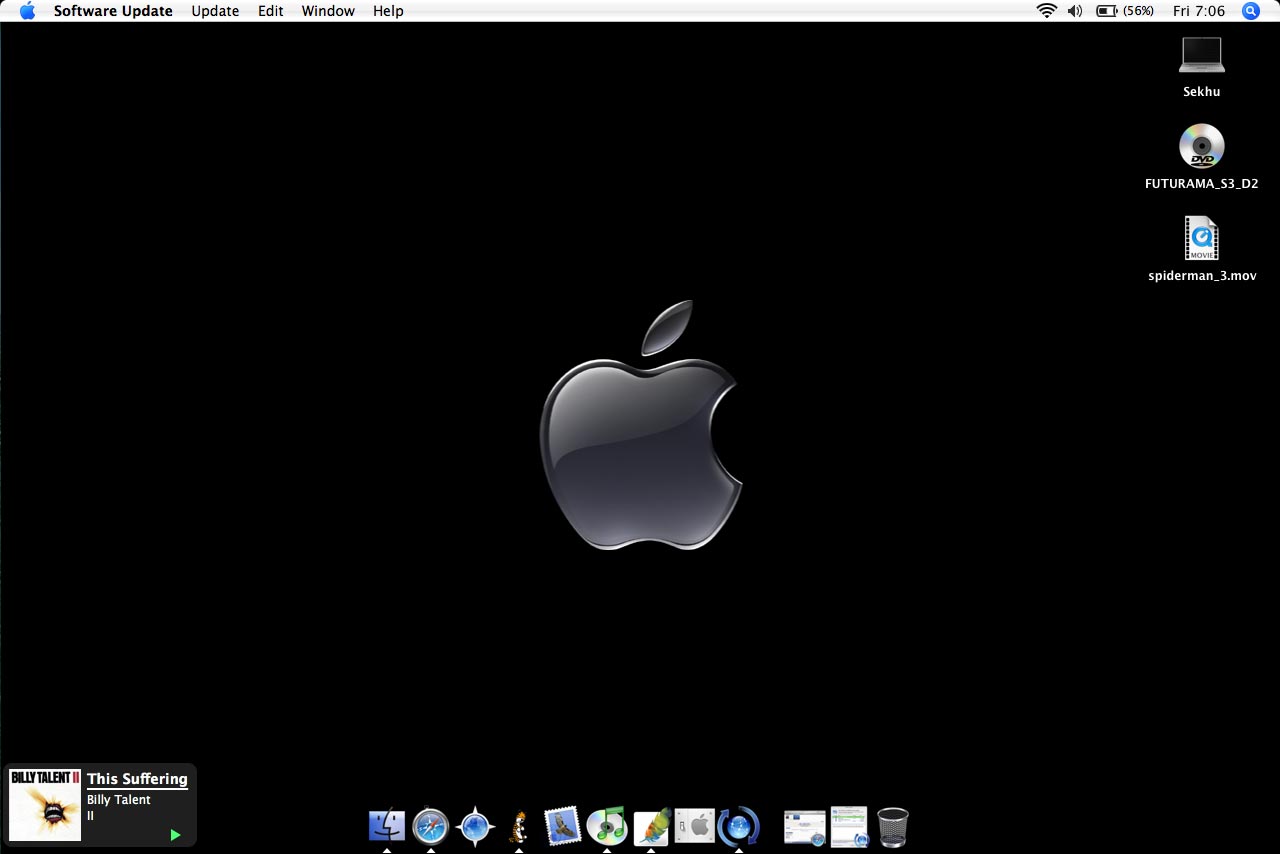Click the Wi-Fi status icon in menu bar
Image resolution: width=1280 pixels, height=854 pixels.
coord(1047,11)
